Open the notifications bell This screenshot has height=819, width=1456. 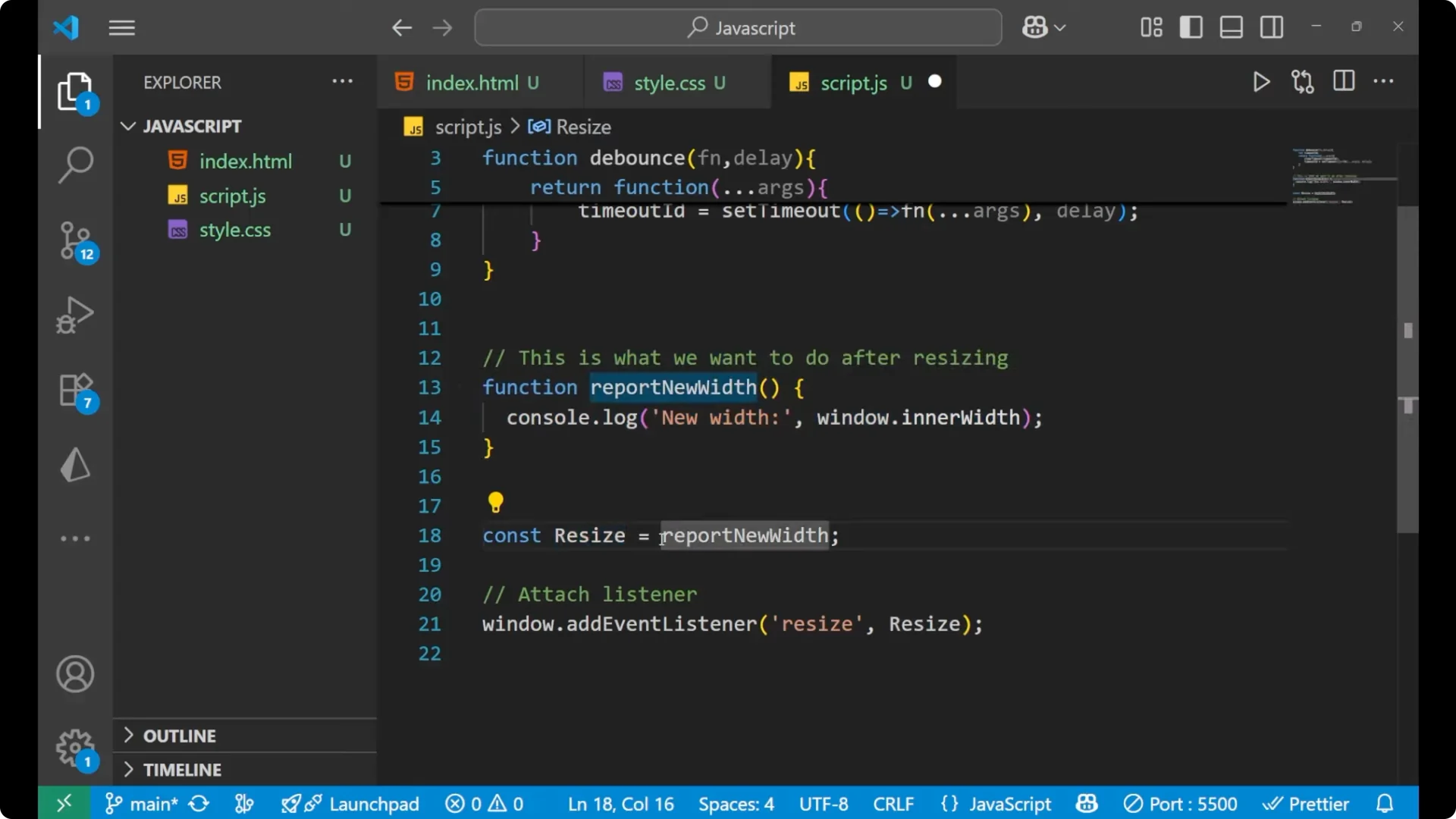[1385, 803]
